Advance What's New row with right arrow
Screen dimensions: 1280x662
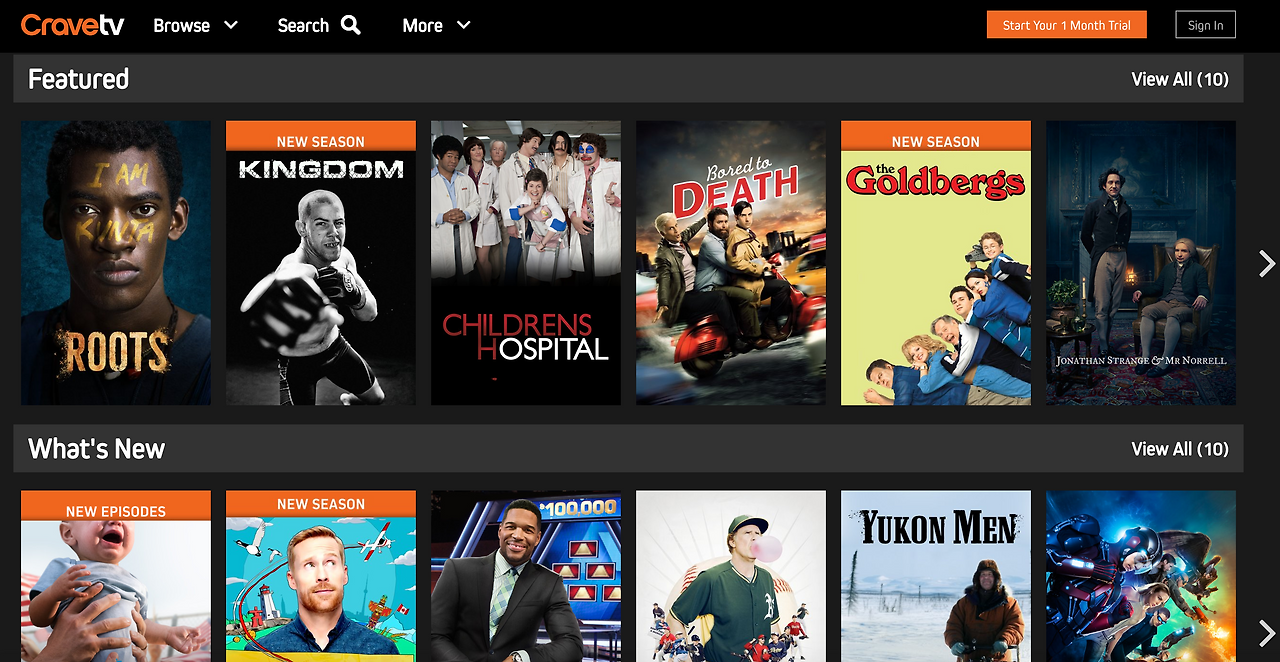coord(1266,633)
